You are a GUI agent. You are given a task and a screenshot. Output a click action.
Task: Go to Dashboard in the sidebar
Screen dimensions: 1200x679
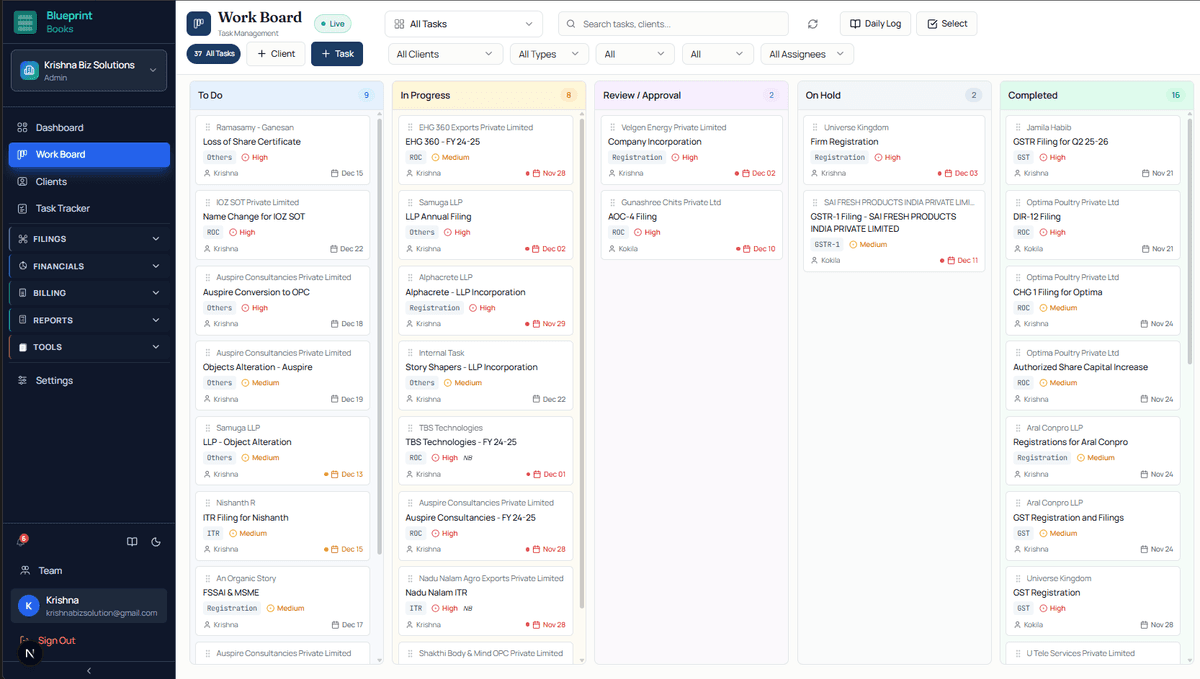click(59, 128)
